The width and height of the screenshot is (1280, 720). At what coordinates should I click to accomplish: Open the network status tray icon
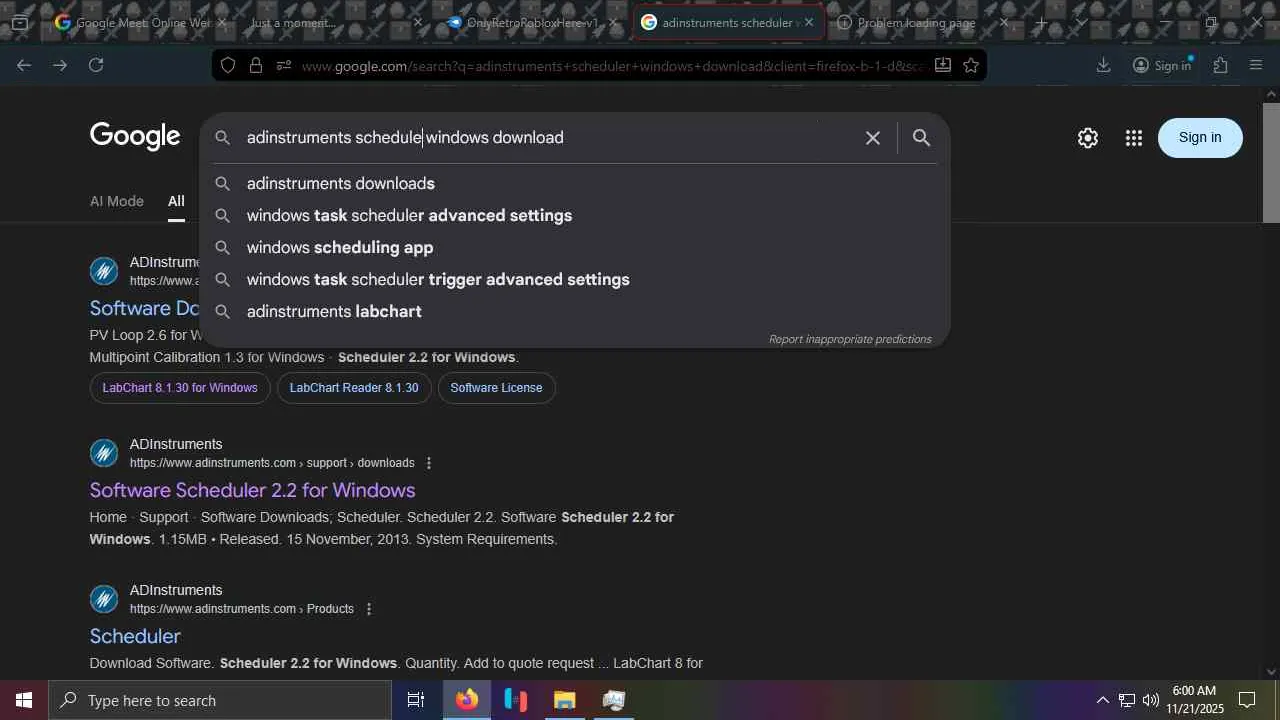coord(1127,700)
